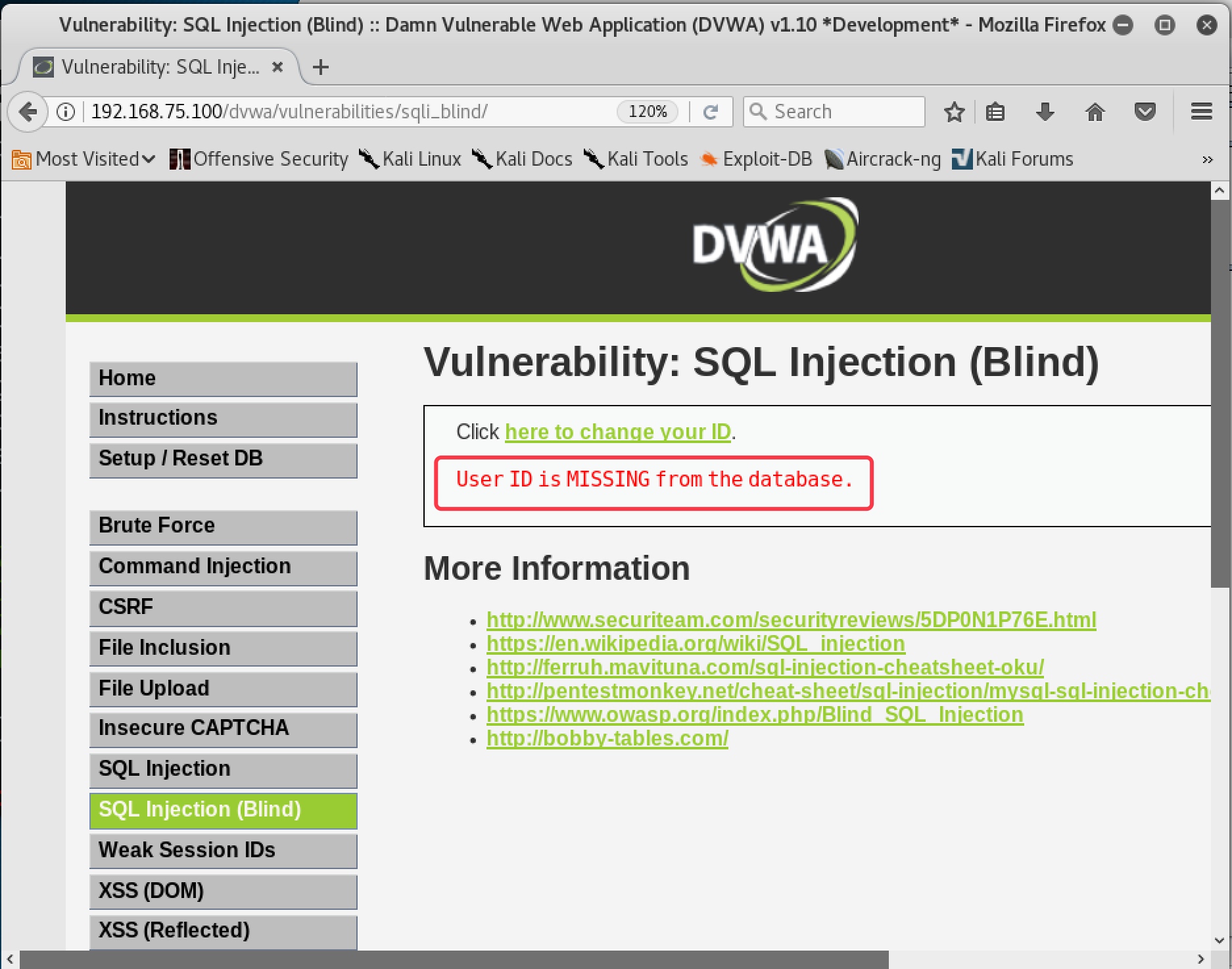Maximize the Firefox window
1232x969 pixels.
tap(1164, 25)
